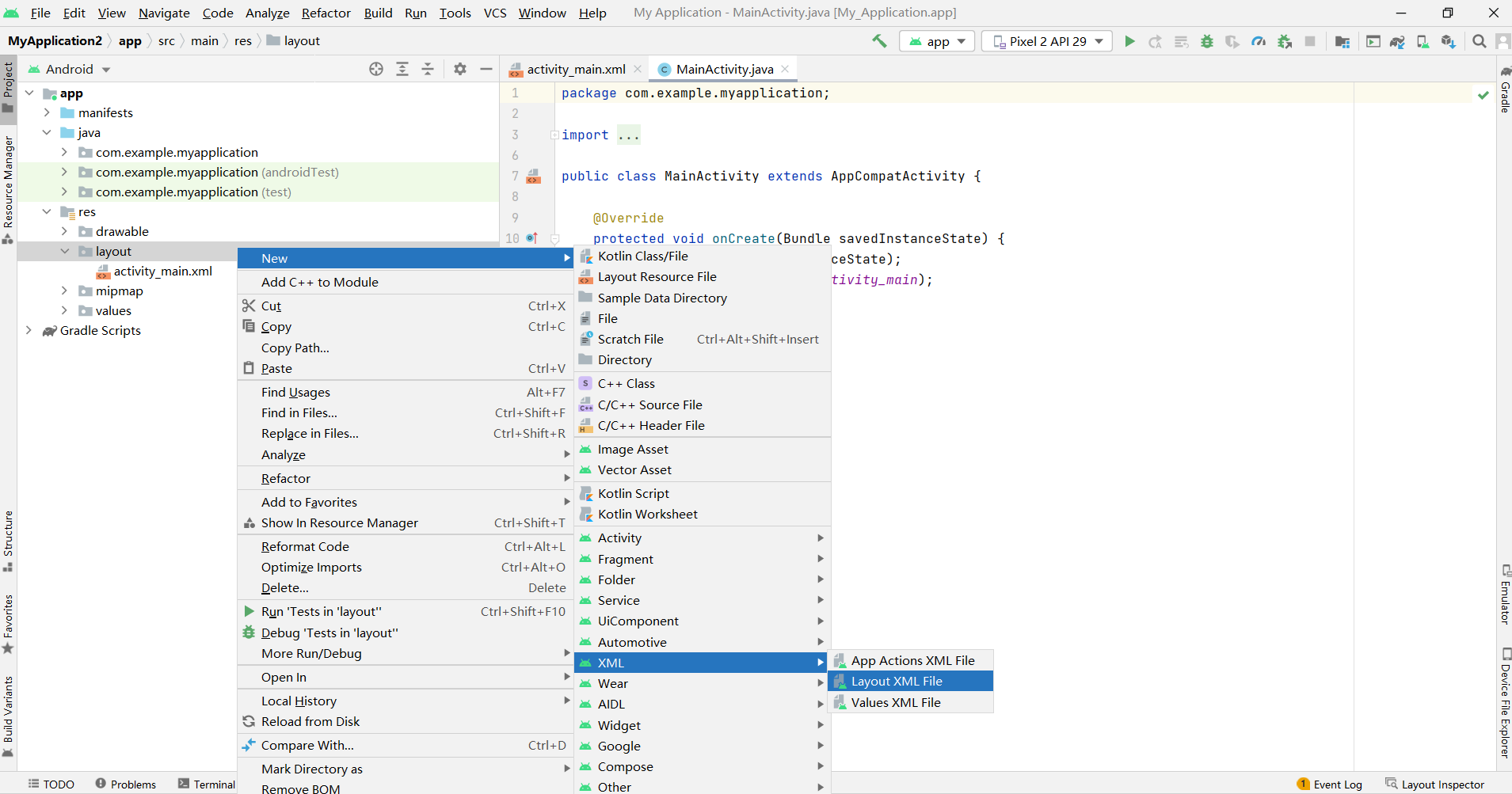Select activity_main.xml in project tree
Image resolution: width=1512 pixels, height=794 pixels.
(162, 271)
